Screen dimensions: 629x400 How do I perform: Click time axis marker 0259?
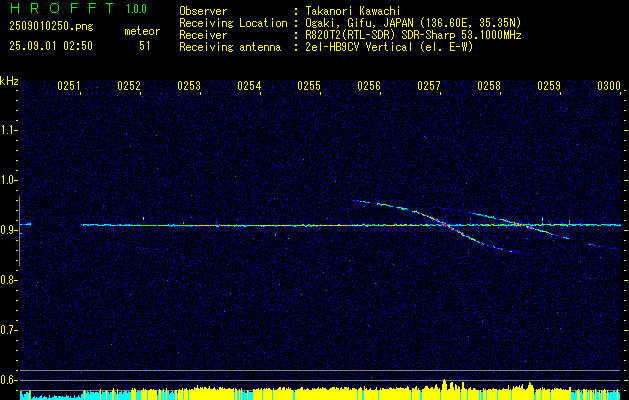549,86
